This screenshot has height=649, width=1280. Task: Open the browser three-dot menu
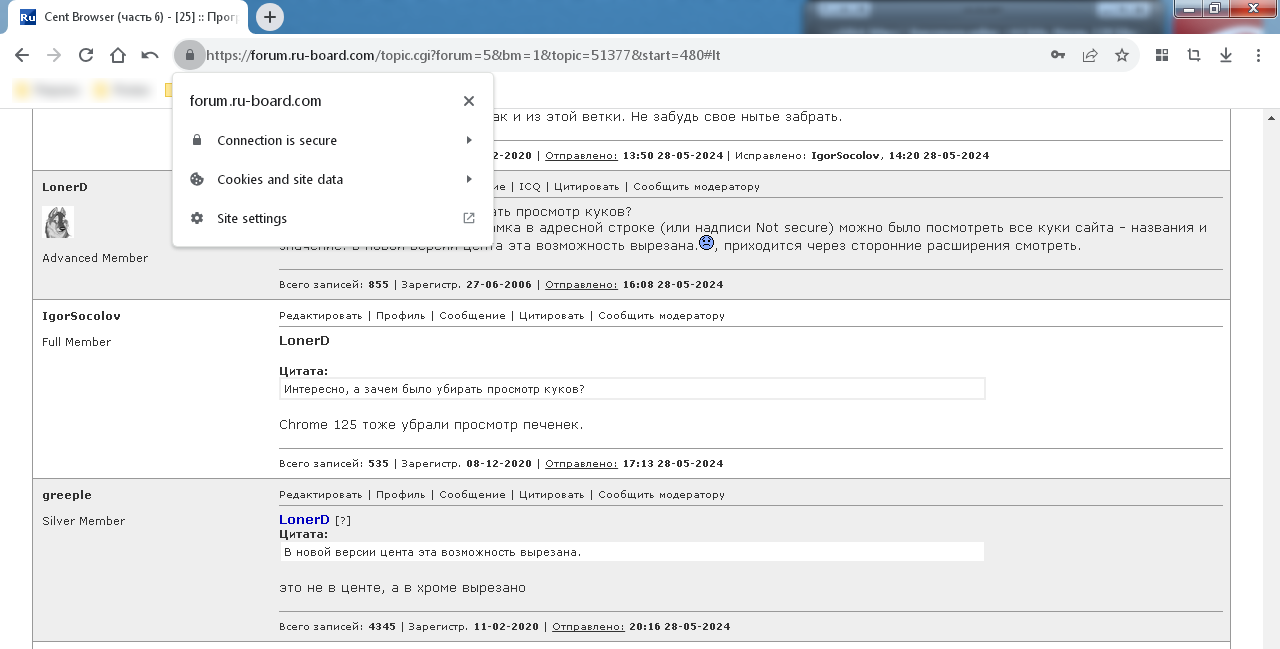point(1258,55)
